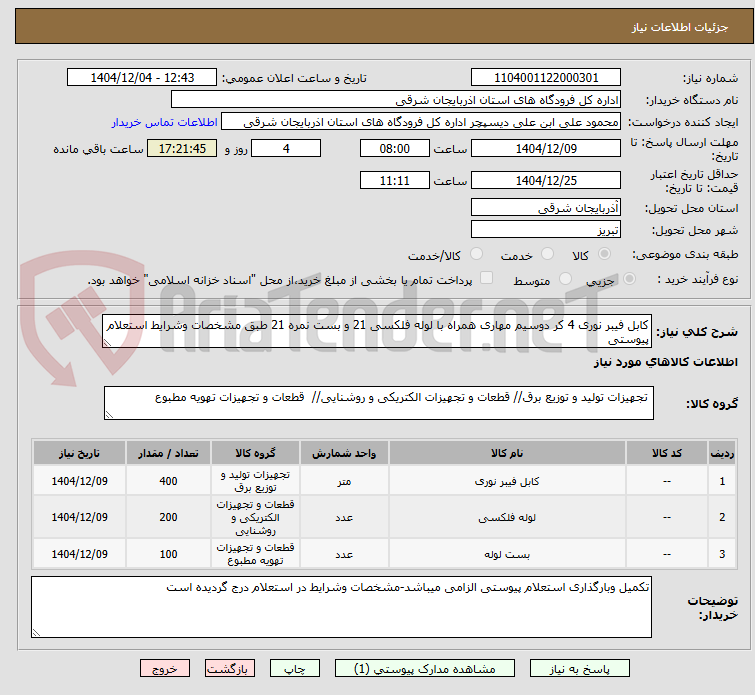Click the response deadline date 1404/12/09 field
Image resolution: width=755 pixels, height=695 pixels.
(x=546, y=148)
